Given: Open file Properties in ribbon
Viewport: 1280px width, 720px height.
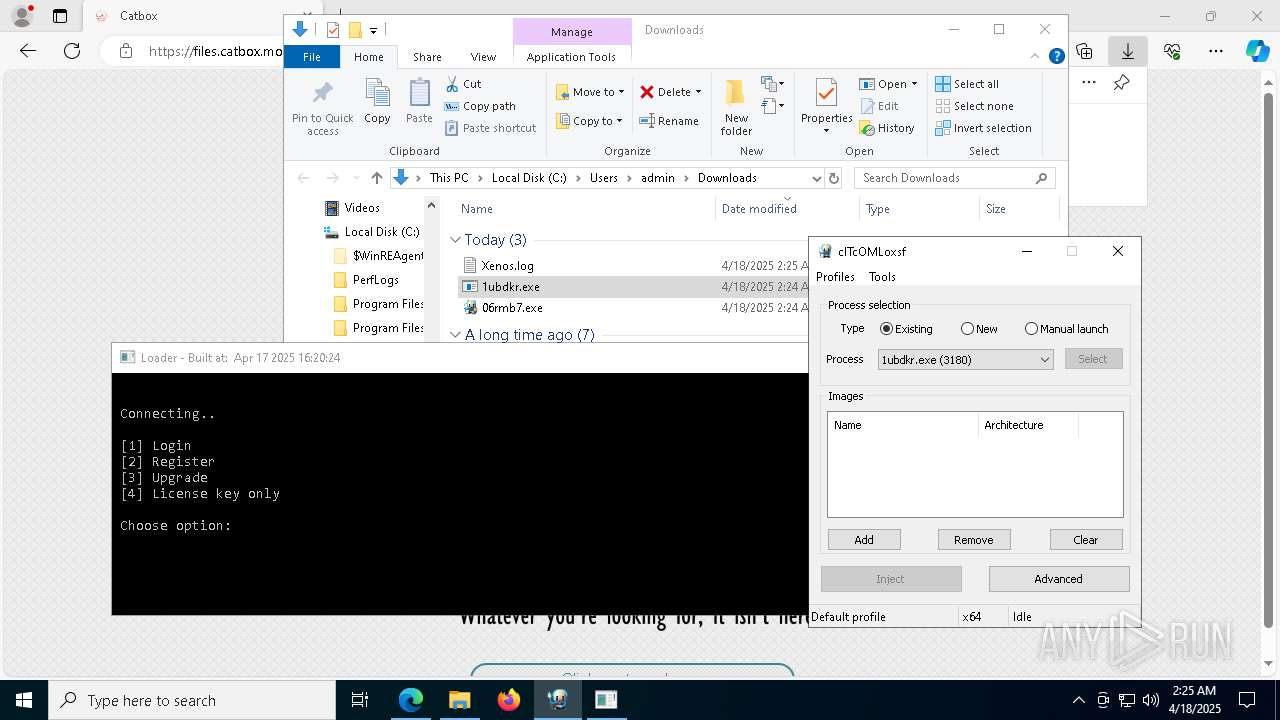Looking at the screenshot, I should click(x=826, y=107).
